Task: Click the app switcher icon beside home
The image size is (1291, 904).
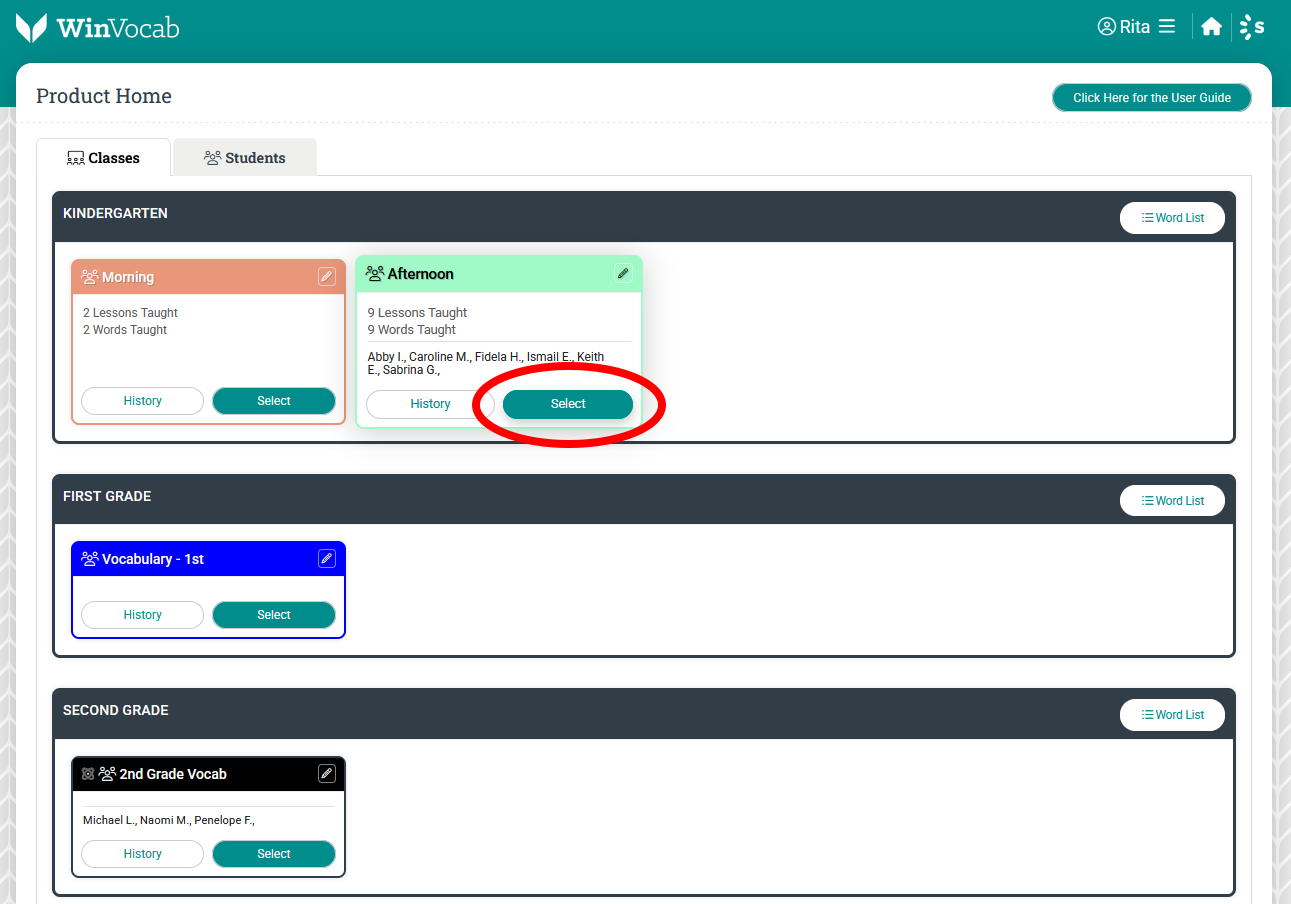Action: tap(1251, 27)
